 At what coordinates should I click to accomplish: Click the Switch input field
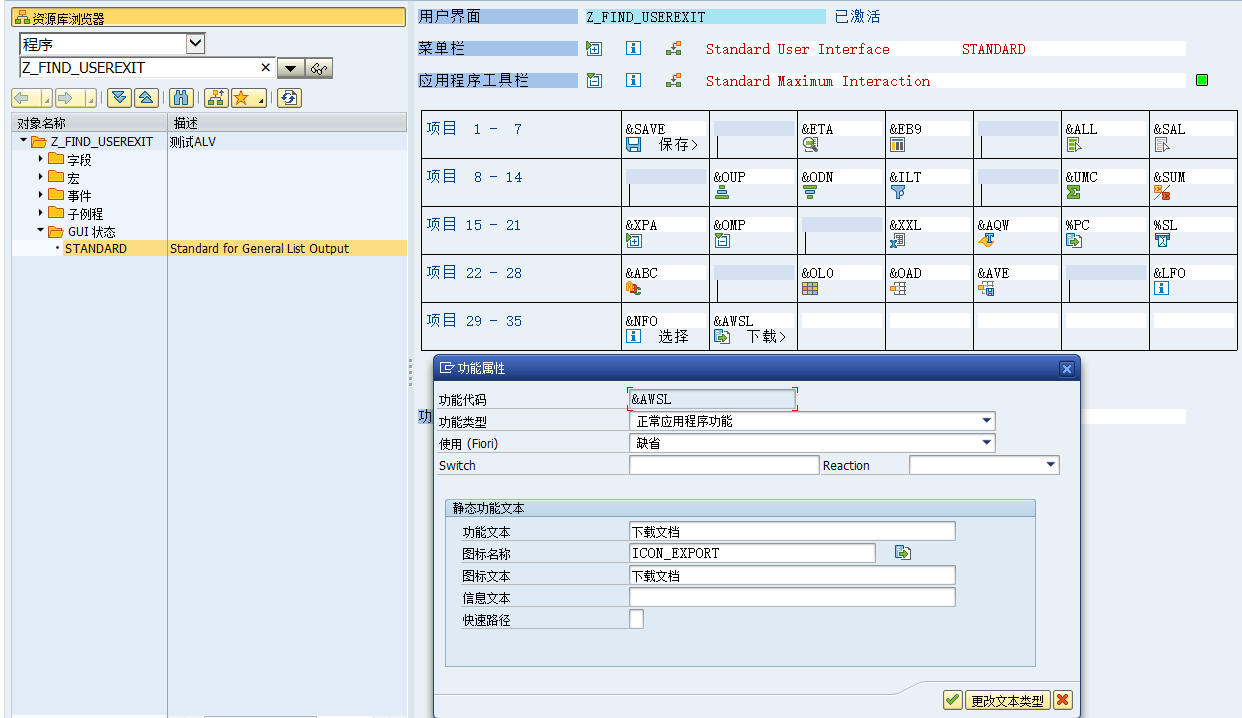[x=724, y=465]
